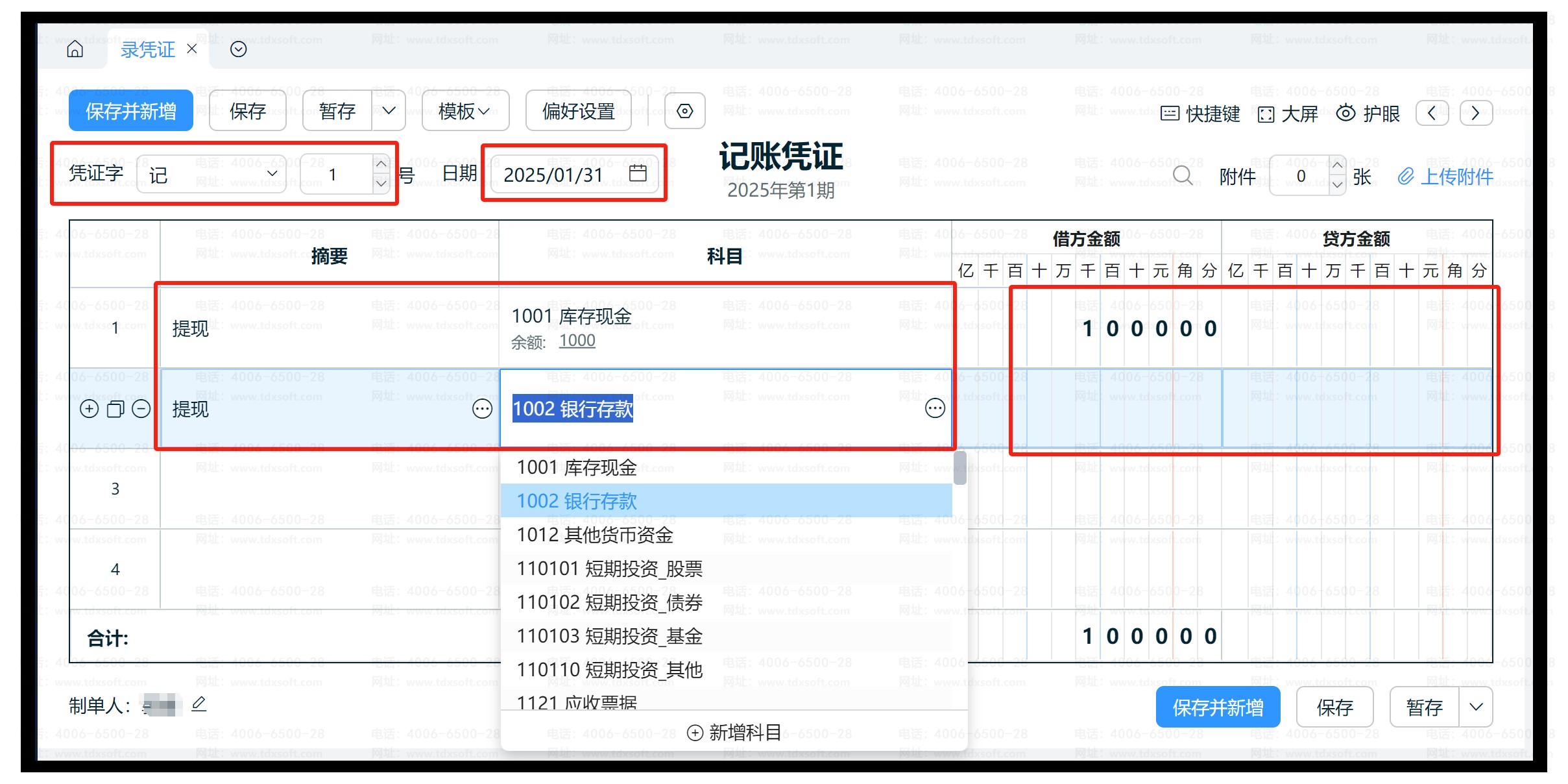Click the top 保存并新增 button

(131, 111)
